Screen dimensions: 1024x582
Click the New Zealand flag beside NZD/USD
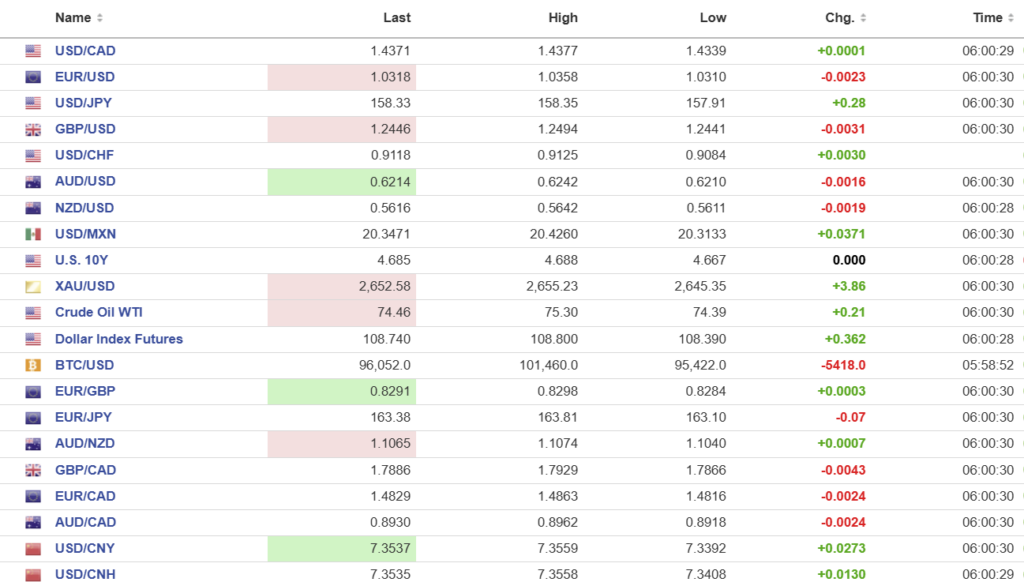[x=33, y=208]
